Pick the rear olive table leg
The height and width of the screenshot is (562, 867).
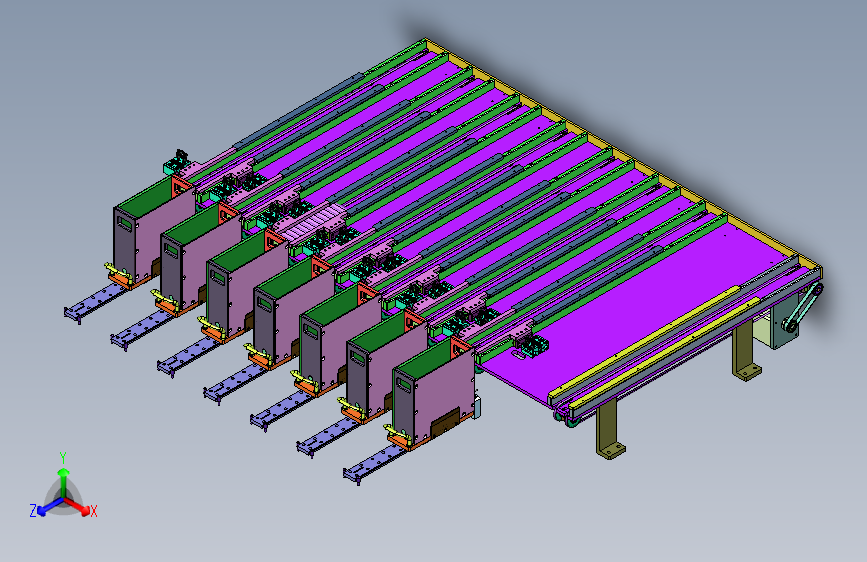pos(746,352)
